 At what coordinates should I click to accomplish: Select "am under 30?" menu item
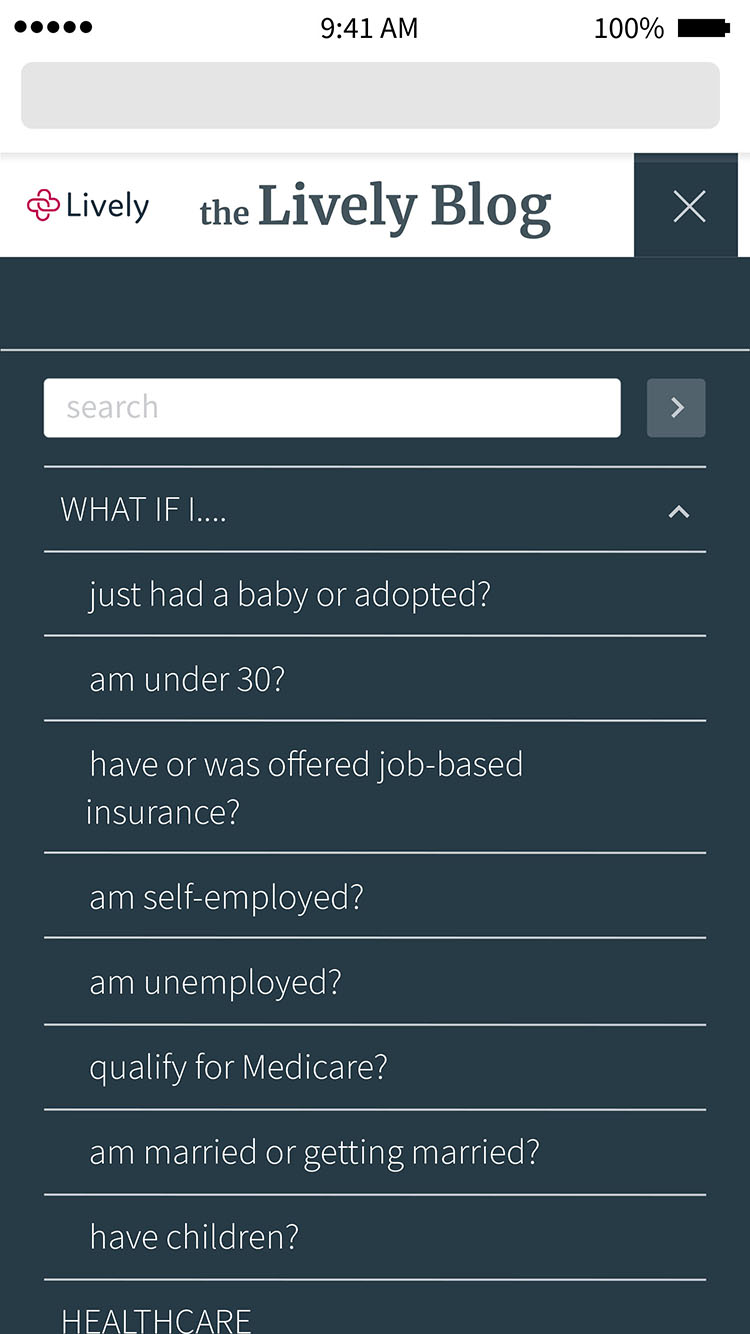[x=187, y=680]
